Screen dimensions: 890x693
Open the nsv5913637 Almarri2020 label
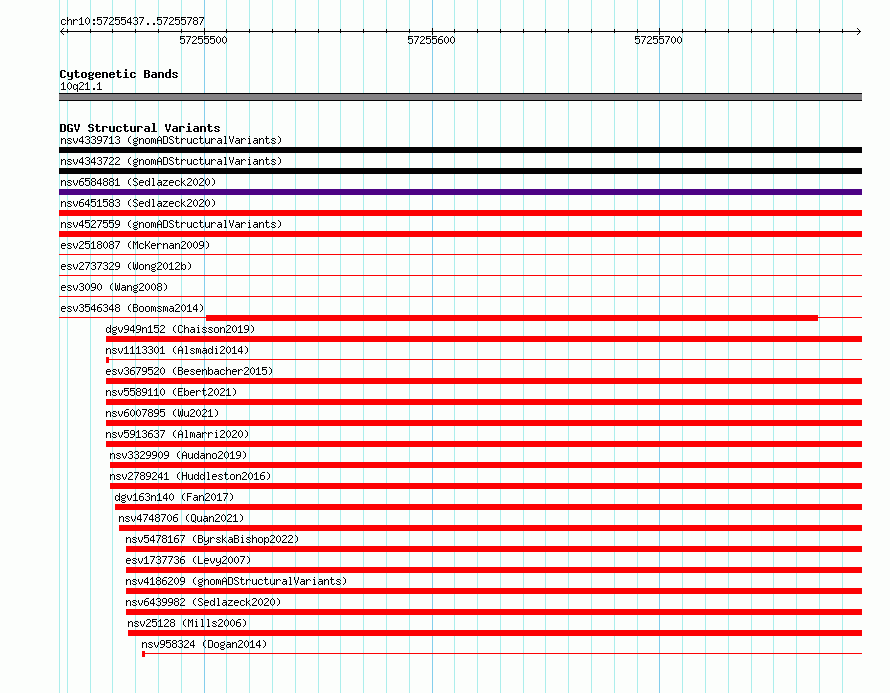pos(177,434)
